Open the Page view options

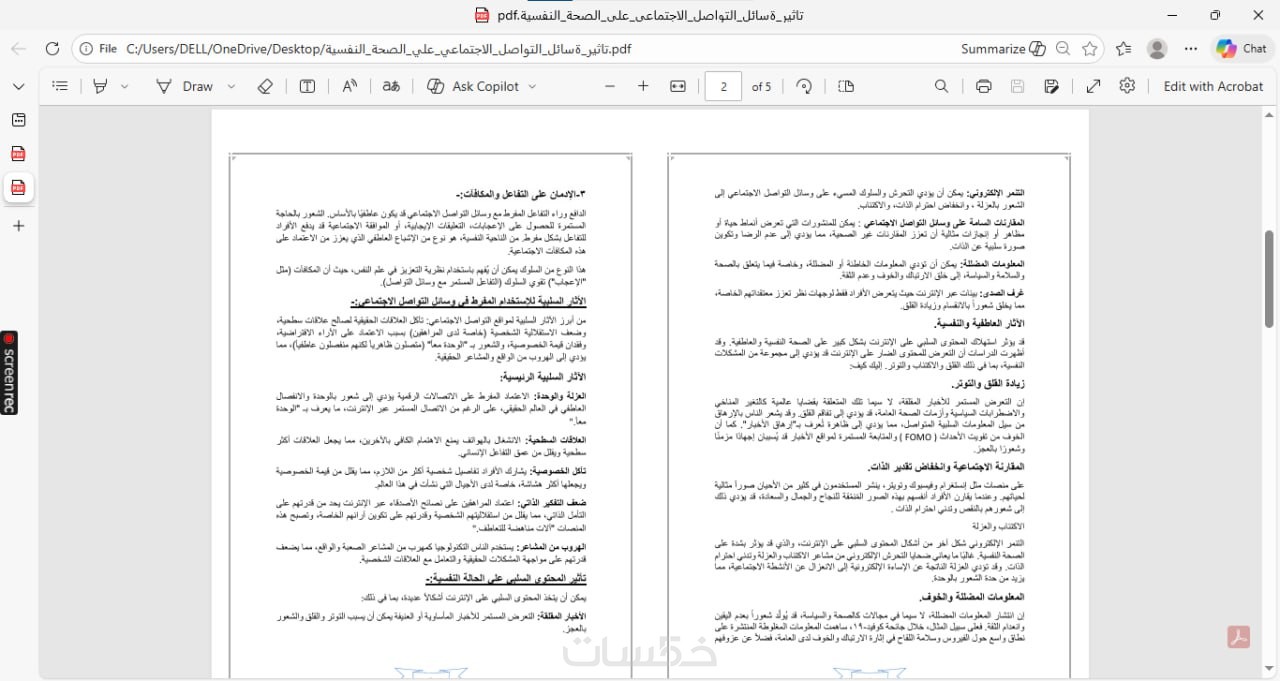(846, 86)
